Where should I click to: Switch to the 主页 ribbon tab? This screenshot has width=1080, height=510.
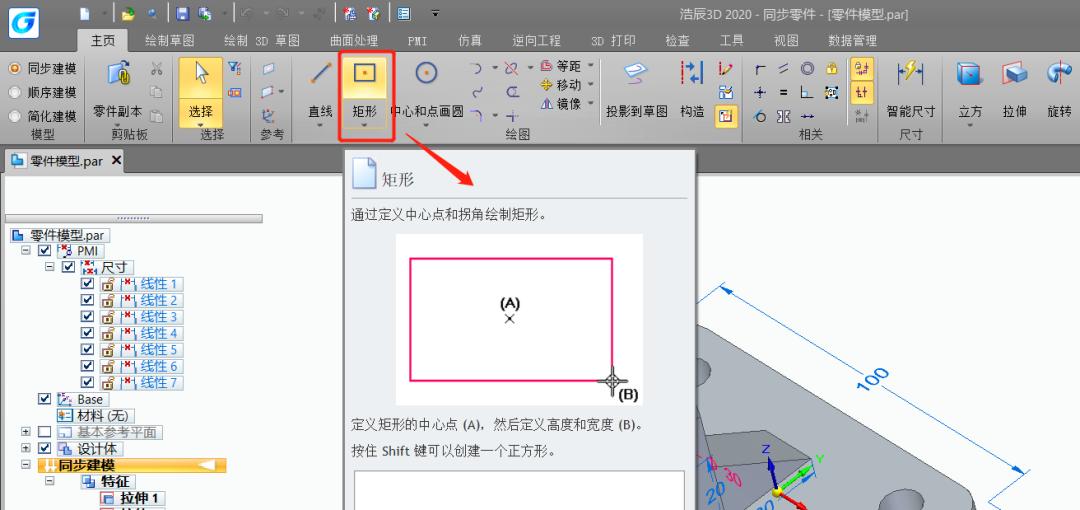tap(103, 41)
